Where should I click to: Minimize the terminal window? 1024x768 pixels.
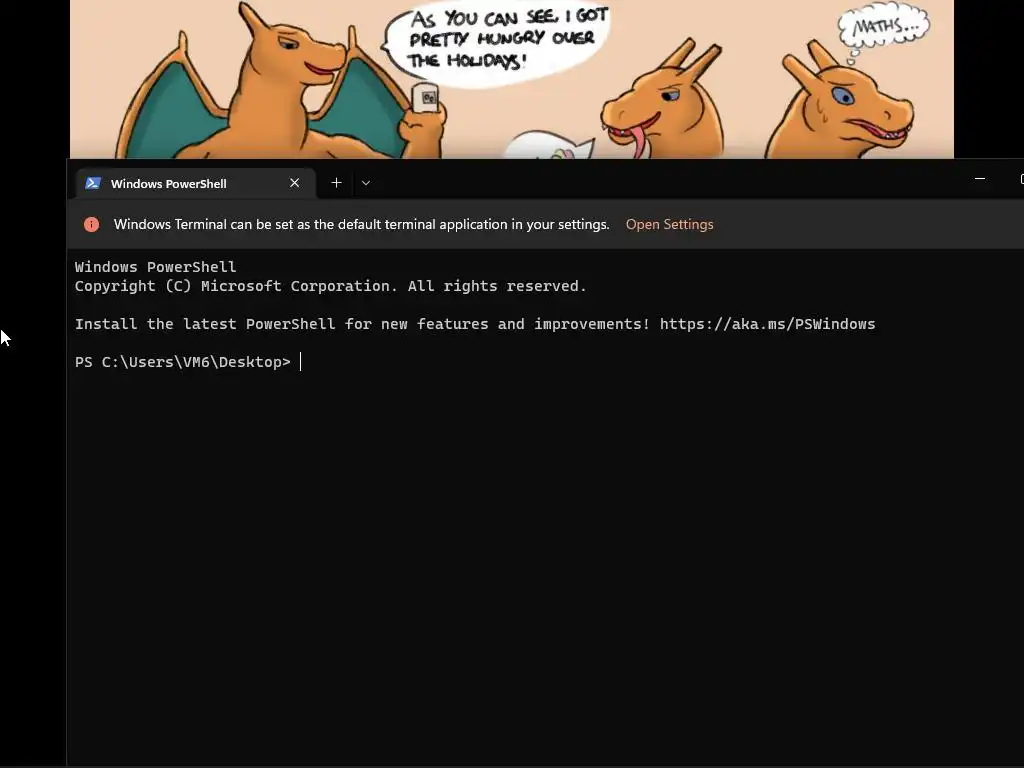point(980,178)
